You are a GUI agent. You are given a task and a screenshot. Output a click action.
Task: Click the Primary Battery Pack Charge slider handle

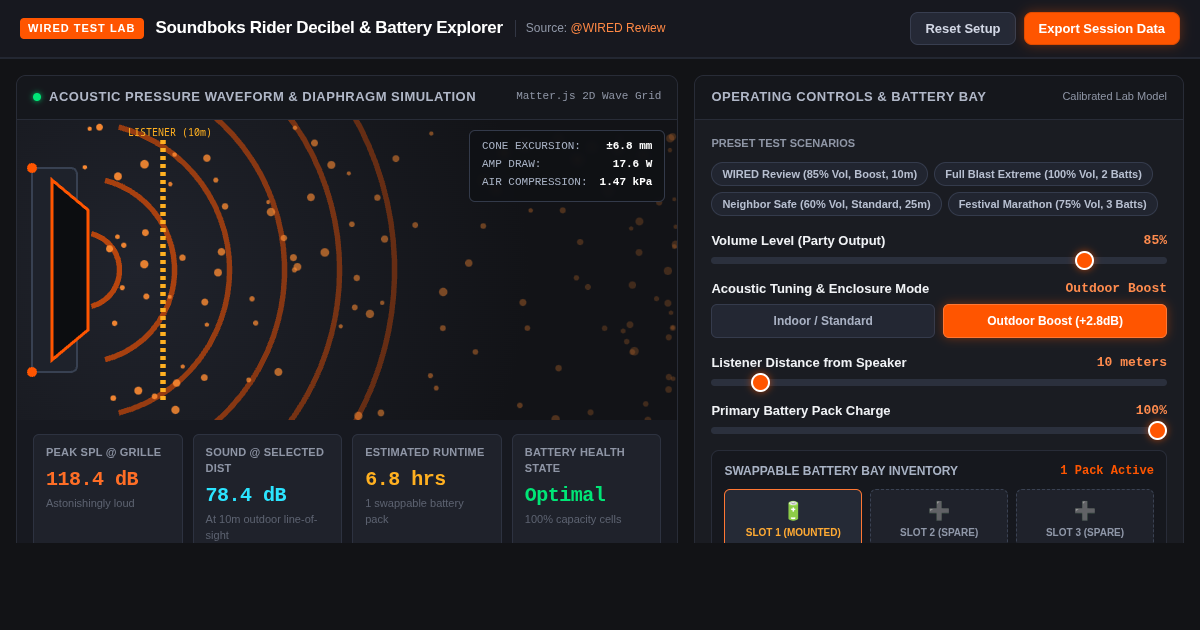[1157, 430]
